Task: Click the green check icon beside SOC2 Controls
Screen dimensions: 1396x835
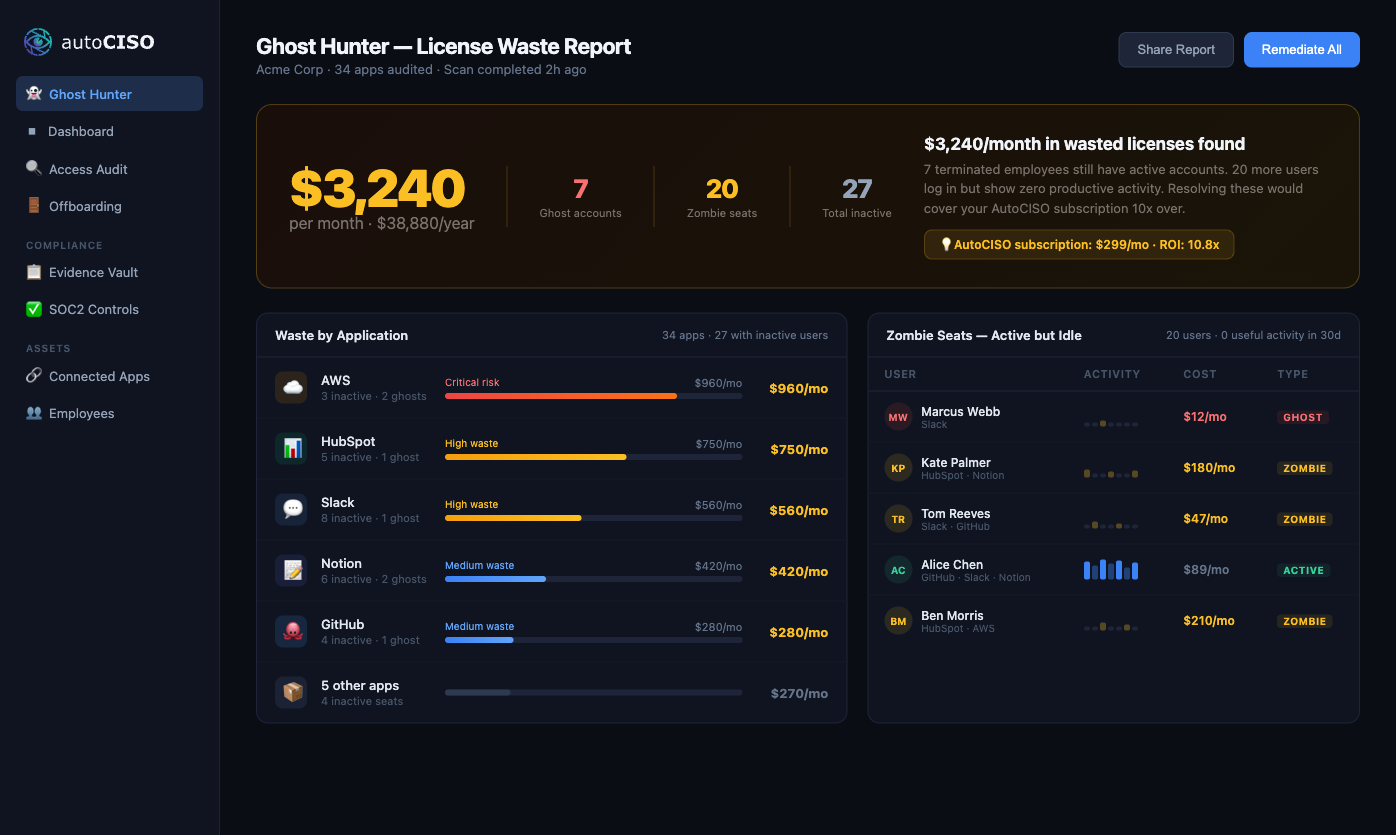Action: [34, 309]
